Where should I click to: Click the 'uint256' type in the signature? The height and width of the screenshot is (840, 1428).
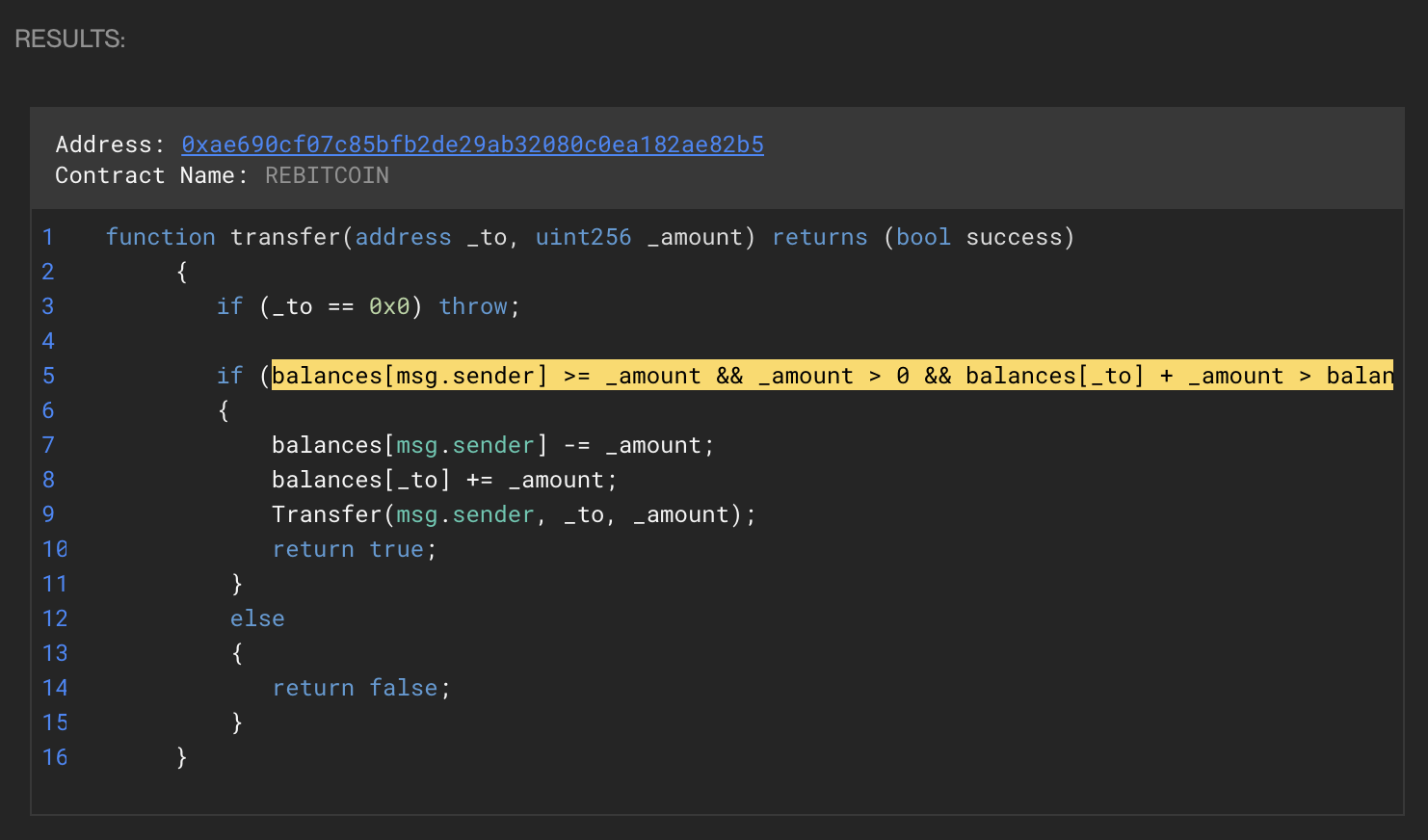click(583, 237)
